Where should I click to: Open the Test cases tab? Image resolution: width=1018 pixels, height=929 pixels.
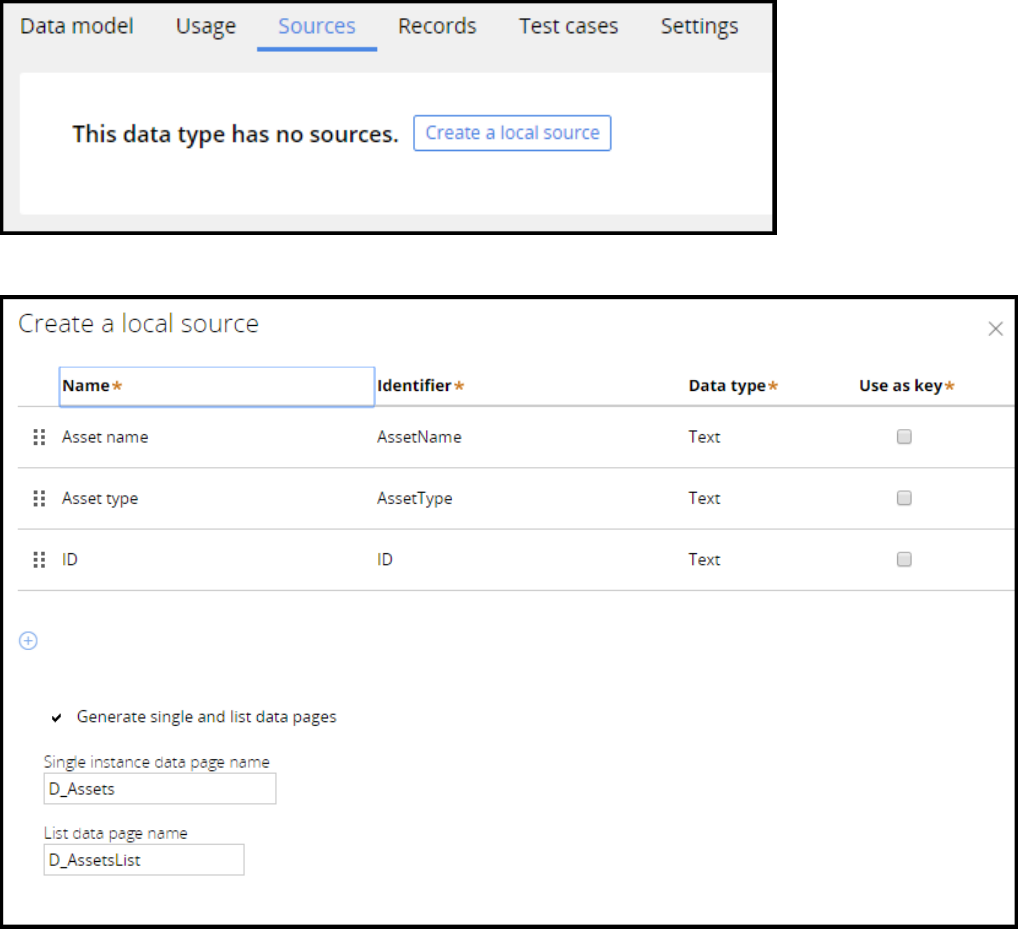[568, 26]
